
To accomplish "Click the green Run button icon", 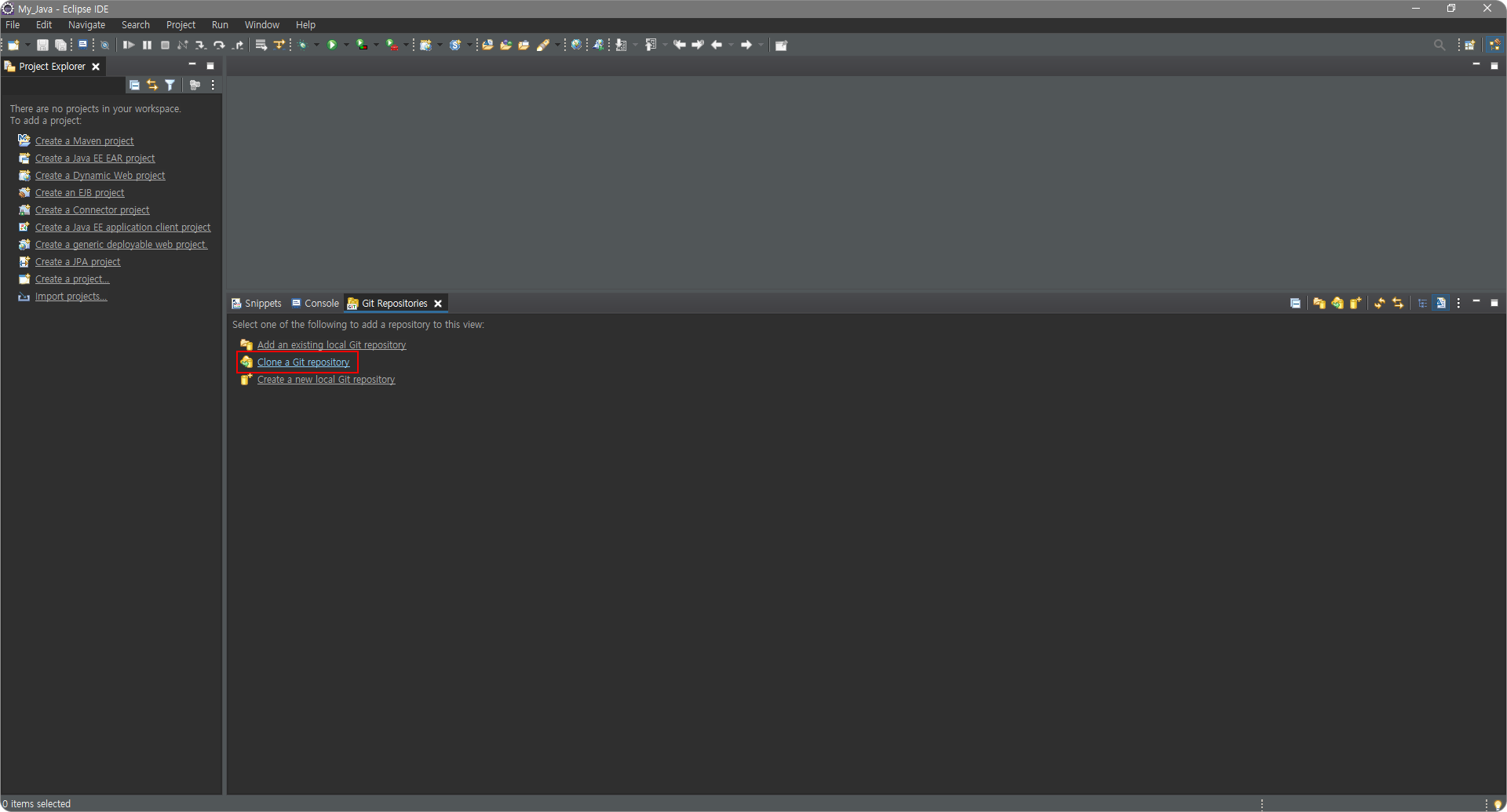I will [x=332, y=45].
